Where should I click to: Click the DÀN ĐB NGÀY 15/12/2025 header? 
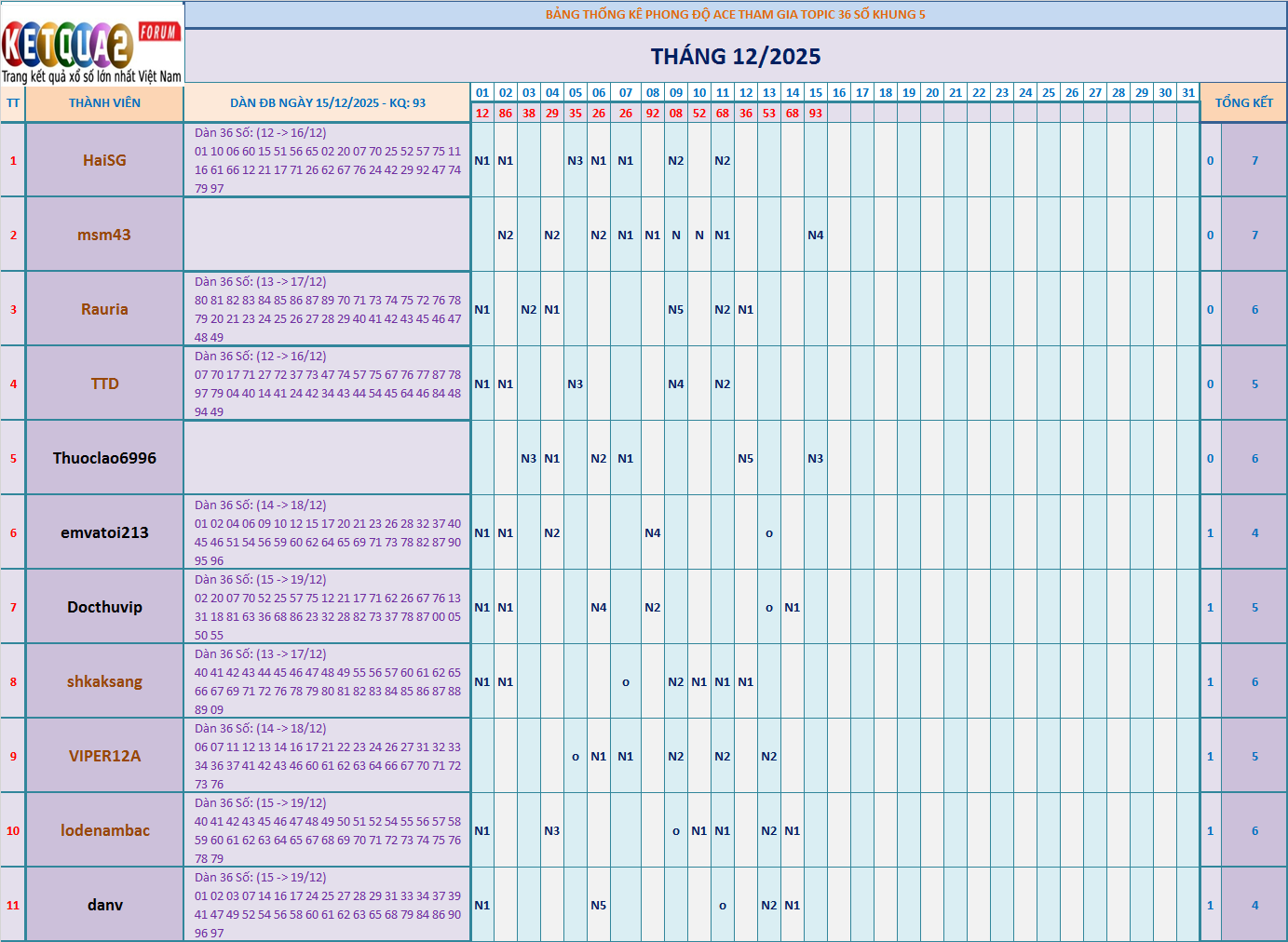327,103
